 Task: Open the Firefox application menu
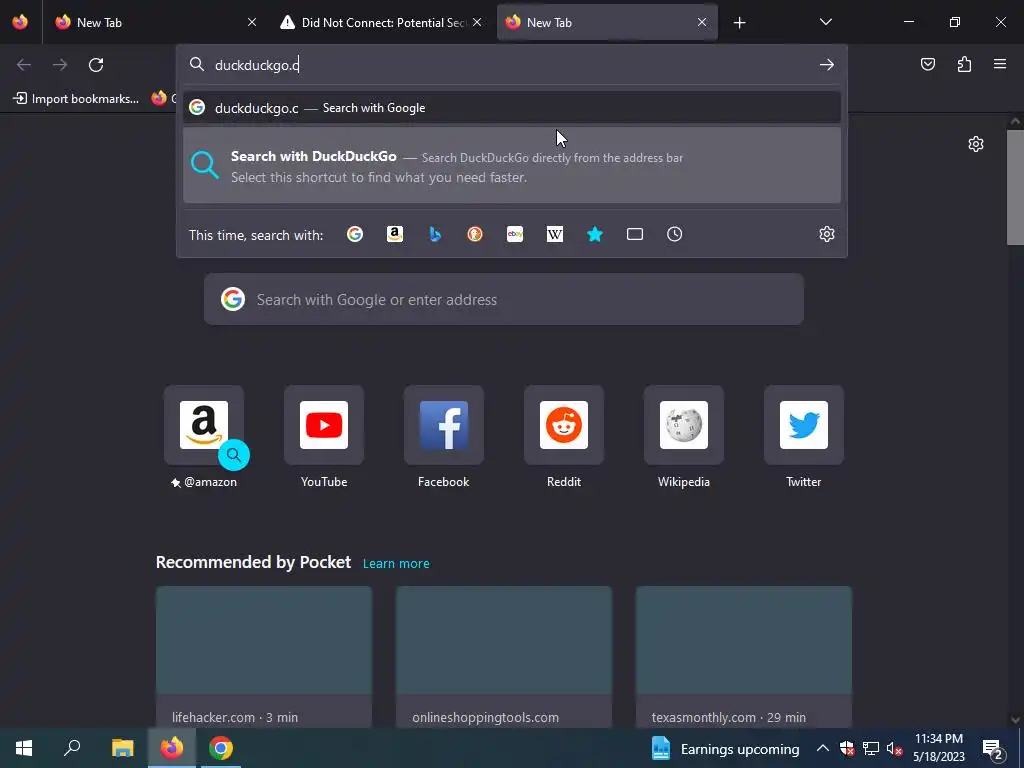(1000, 64)
